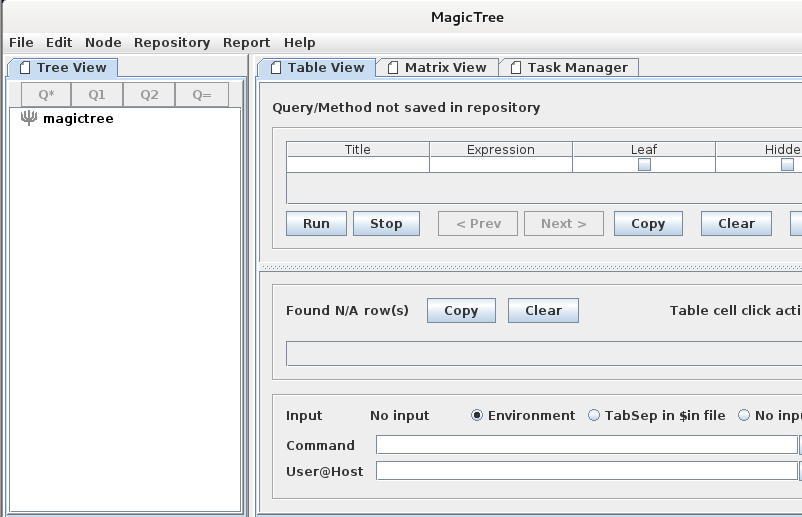Open the File menu
This screenshot has width=802, height=517.
point(21,42)
